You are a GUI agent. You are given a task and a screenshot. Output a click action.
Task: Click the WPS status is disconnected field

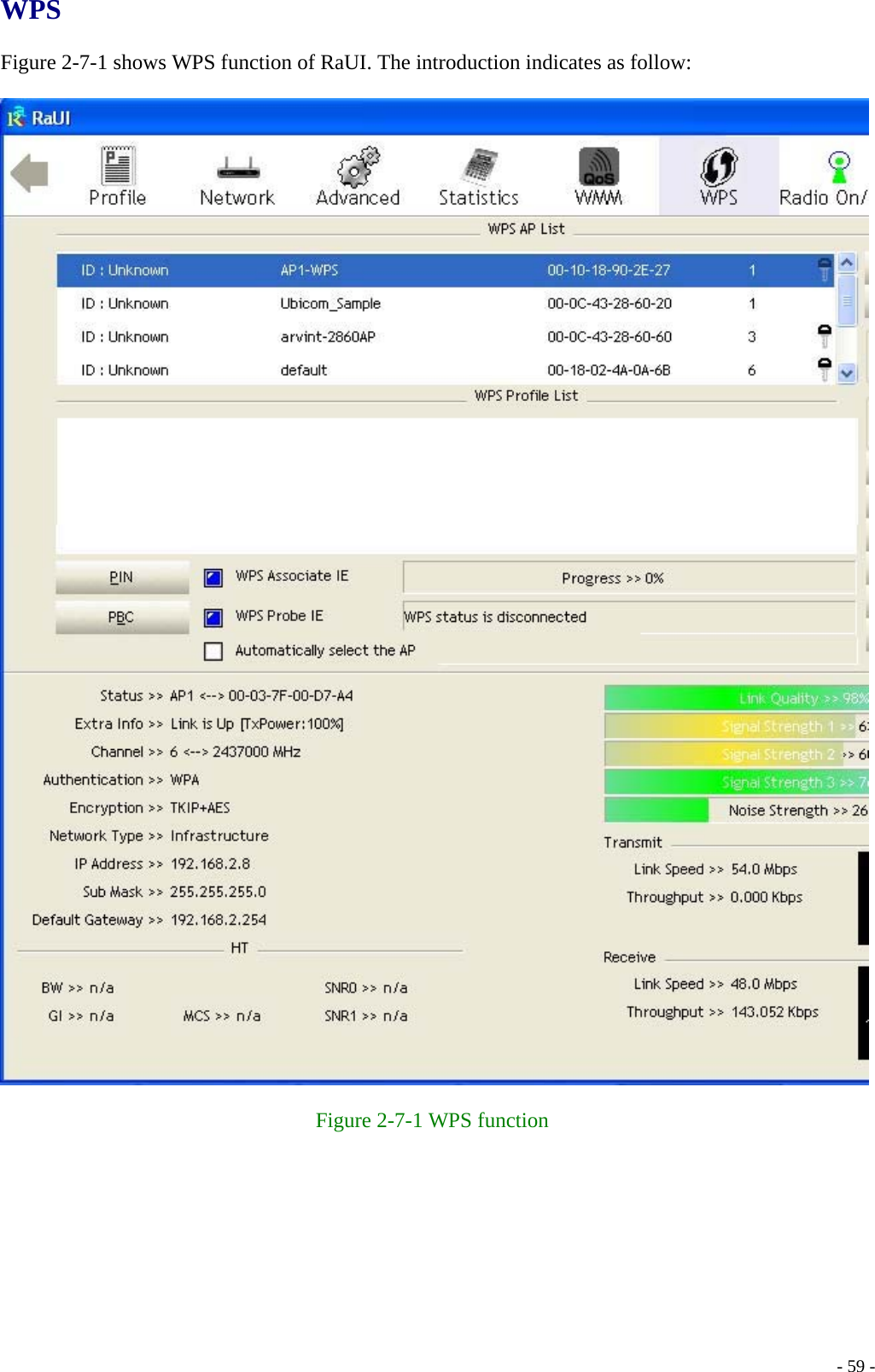[629, 617]
